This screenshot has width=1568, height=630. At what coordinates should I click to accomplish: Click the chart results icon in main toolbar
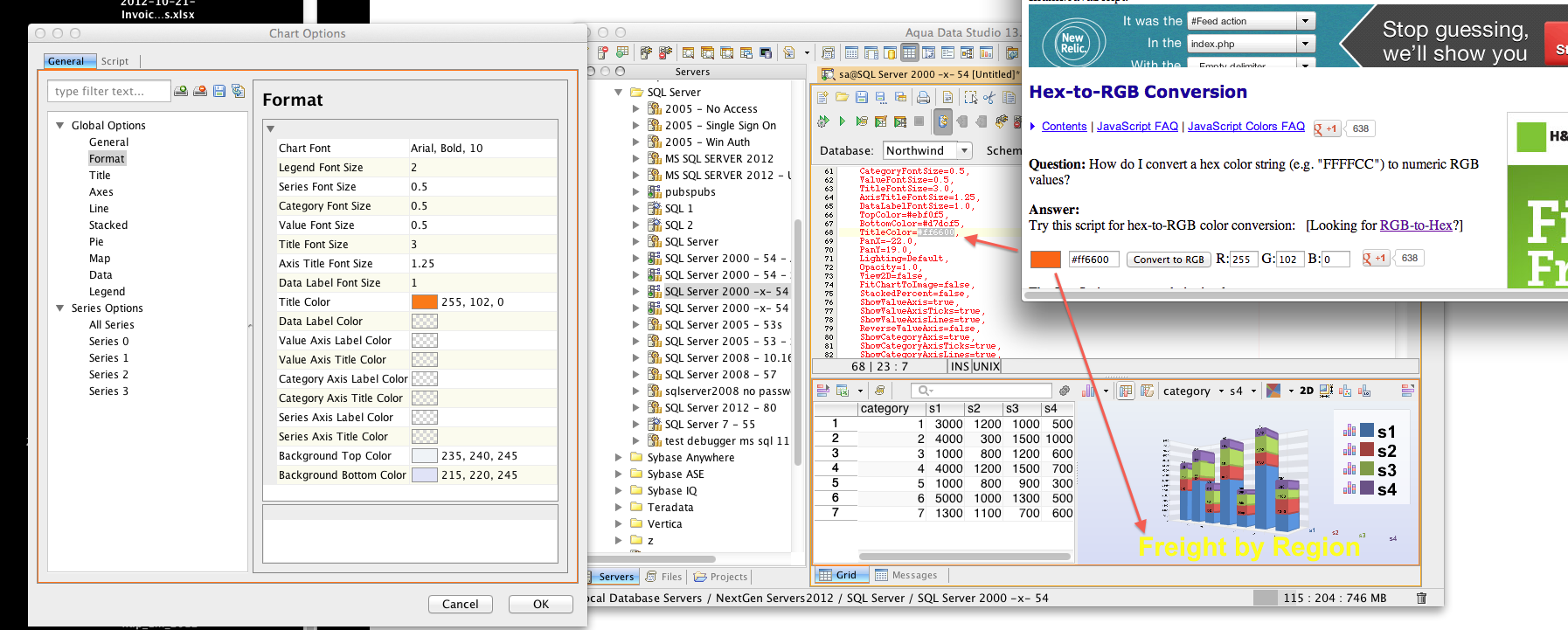click(x=987, y=52)
